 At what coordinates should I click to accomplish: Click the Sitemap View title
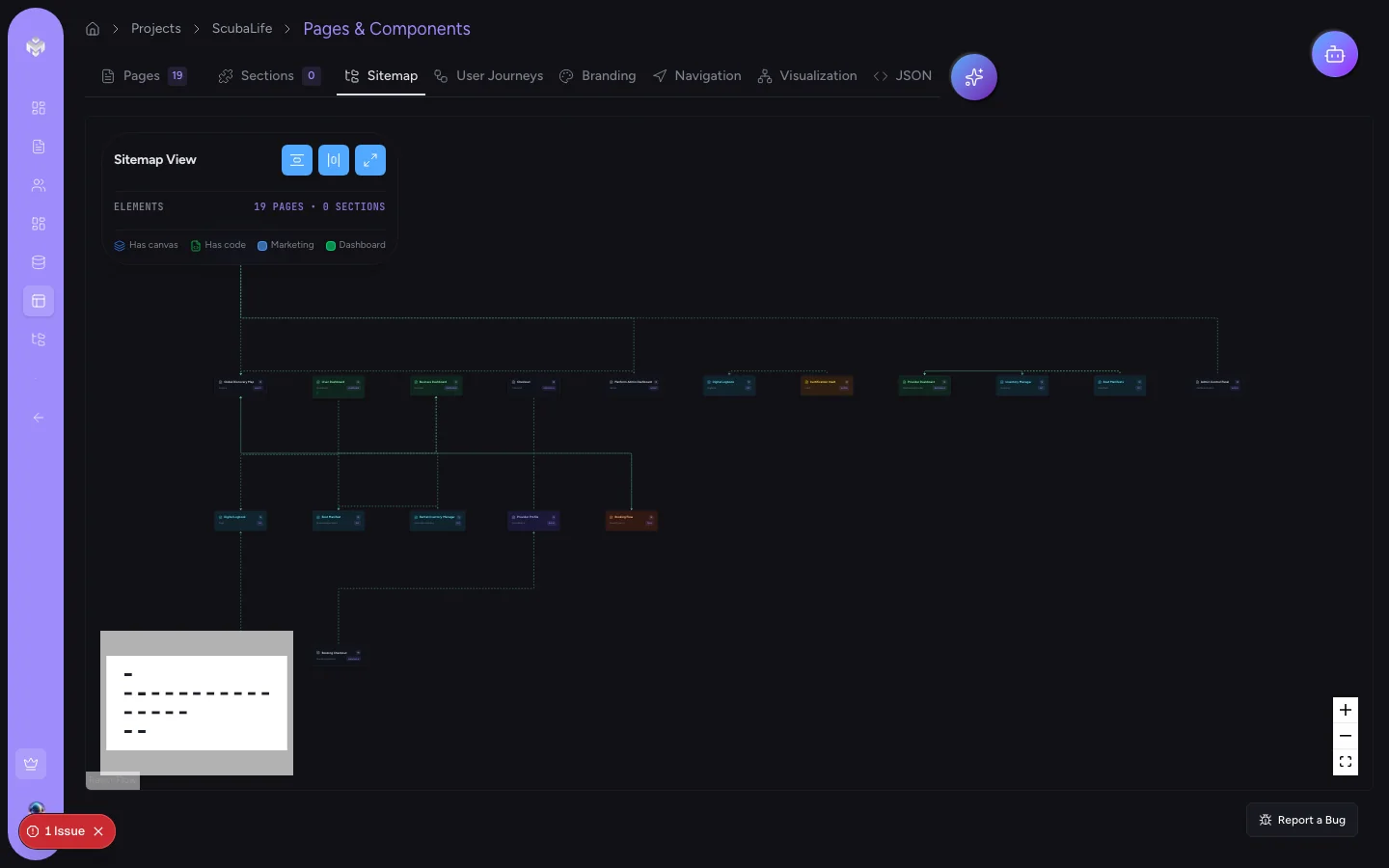pyautogui.click(x=155, y=160)
